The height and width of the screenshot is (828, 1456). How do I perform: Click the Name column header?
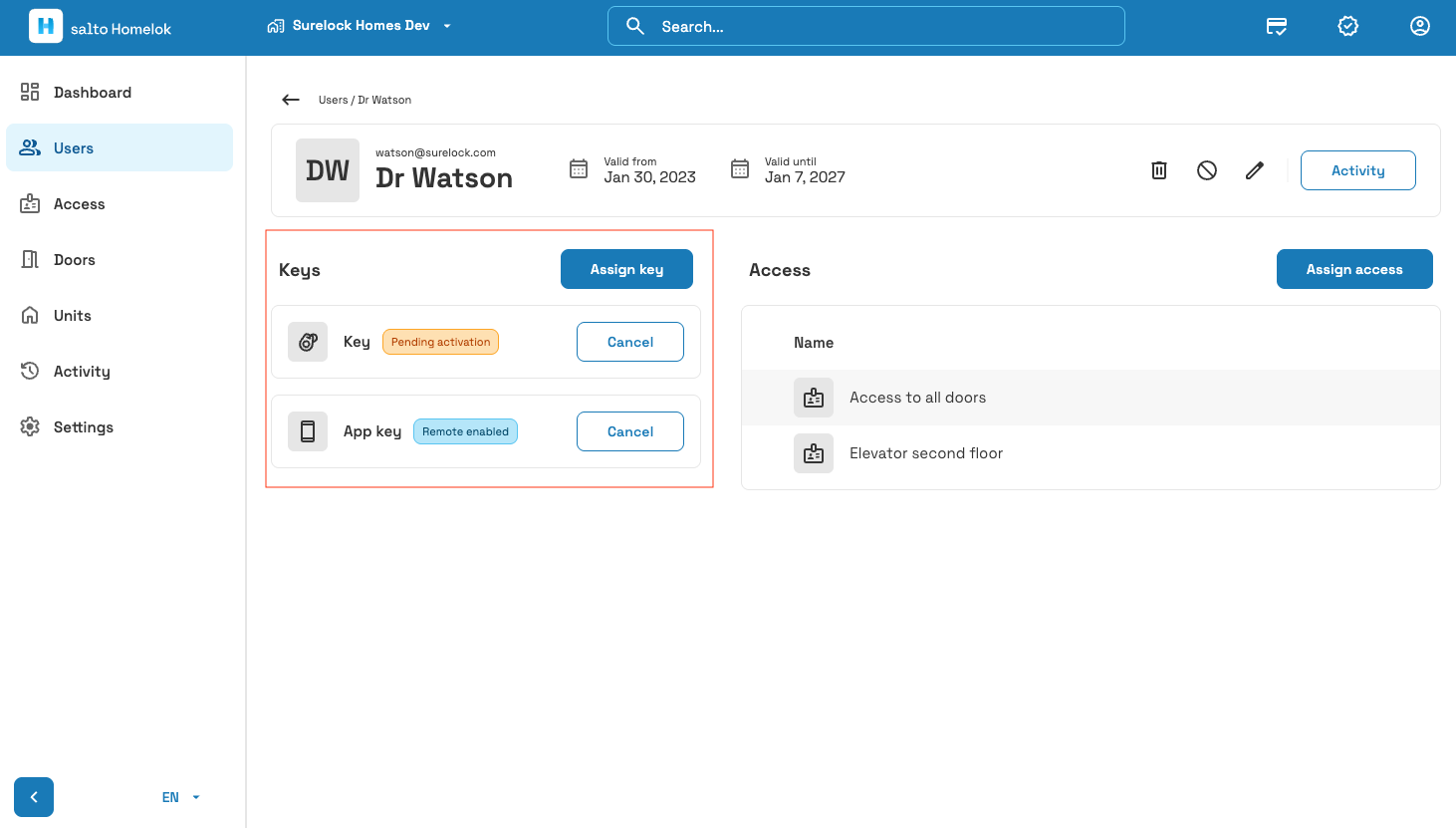(814, 343)
